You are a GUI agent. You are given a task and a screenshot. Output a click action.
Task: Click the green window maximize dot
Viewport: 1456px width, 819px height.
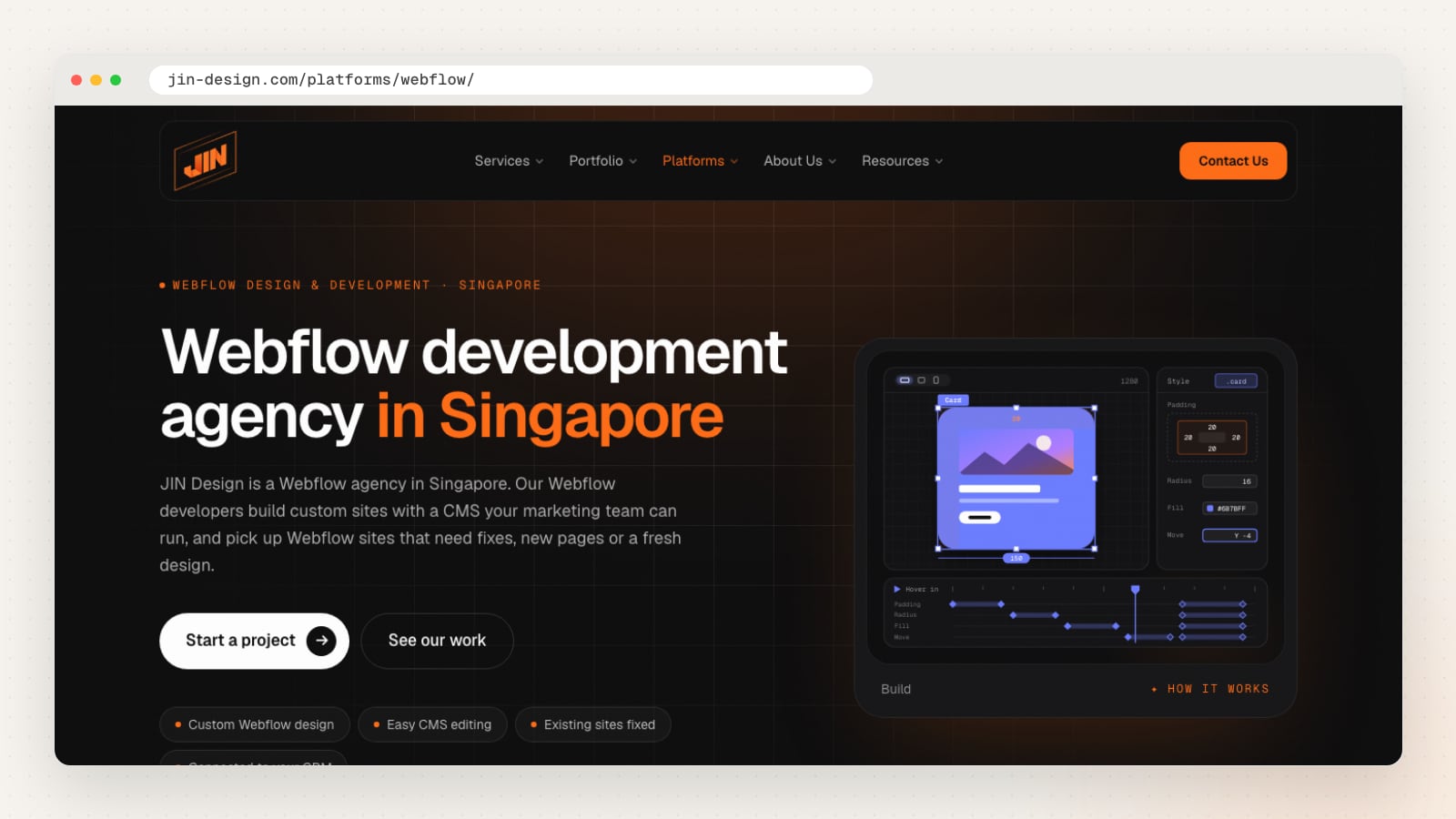pyautogui.click(x=116, y=80)
